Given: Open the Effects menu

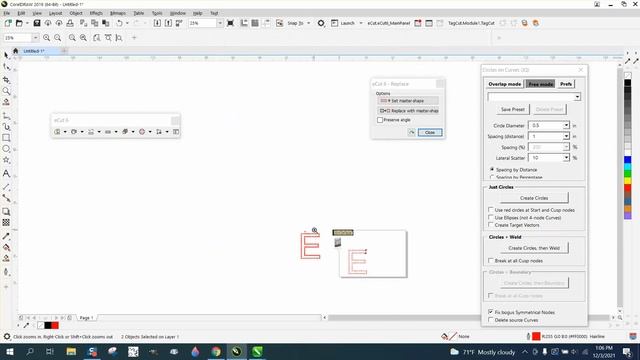Looking at the screenshot, I should click(96, 13).
